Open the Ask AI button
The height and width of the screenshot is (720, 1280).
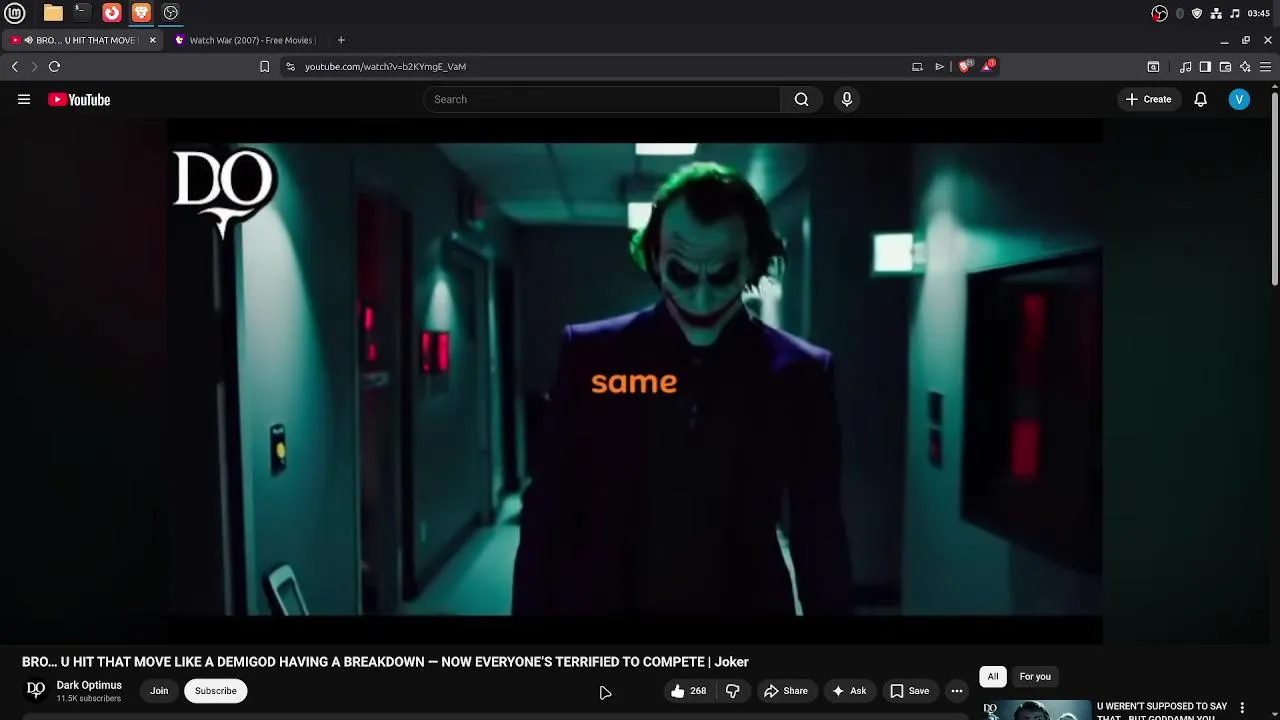(x=849, y=691)
